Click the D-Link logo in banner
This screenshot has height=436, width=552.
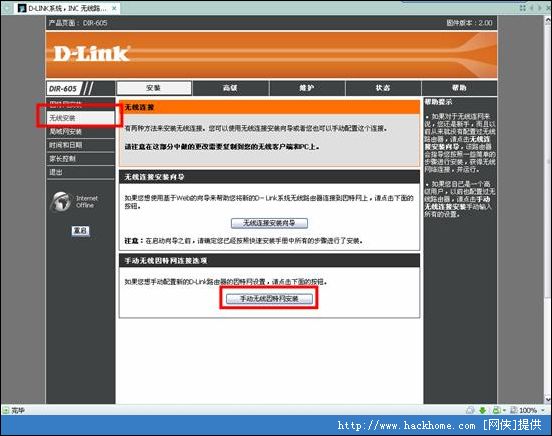pyautogui.click(x=92, y=54)
